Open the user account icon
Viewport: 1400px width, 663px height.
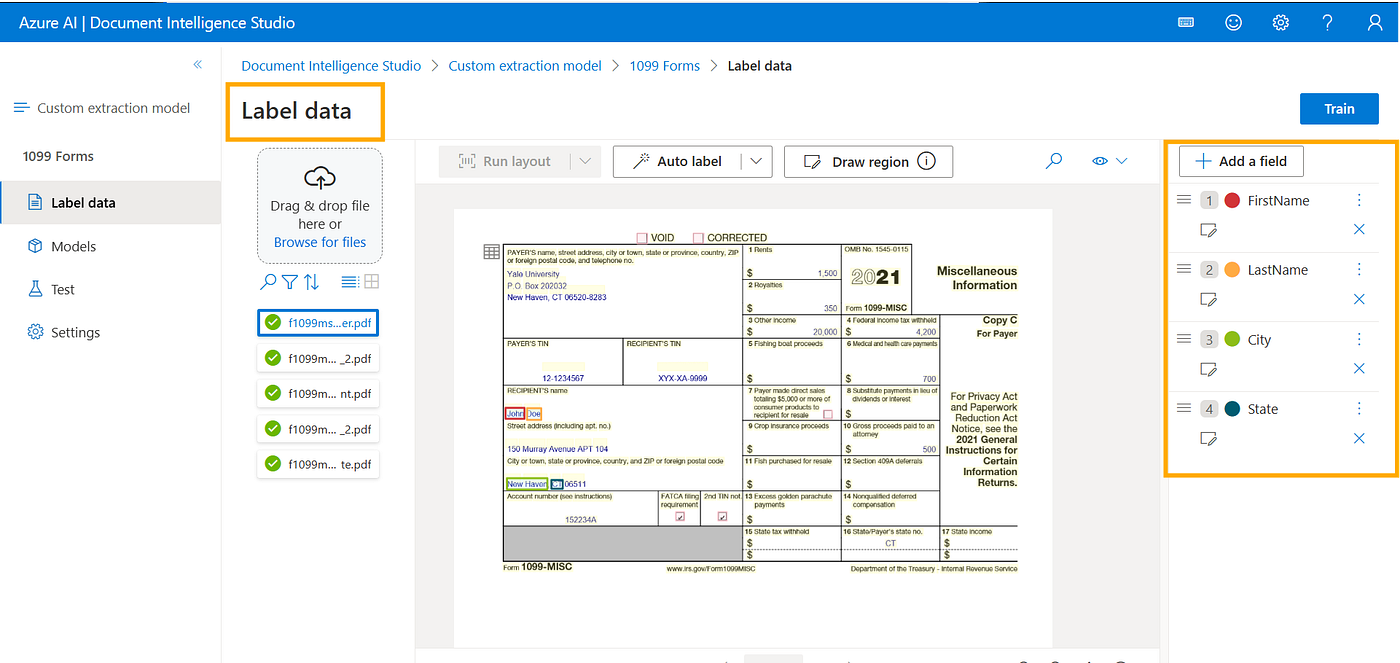1374,22
